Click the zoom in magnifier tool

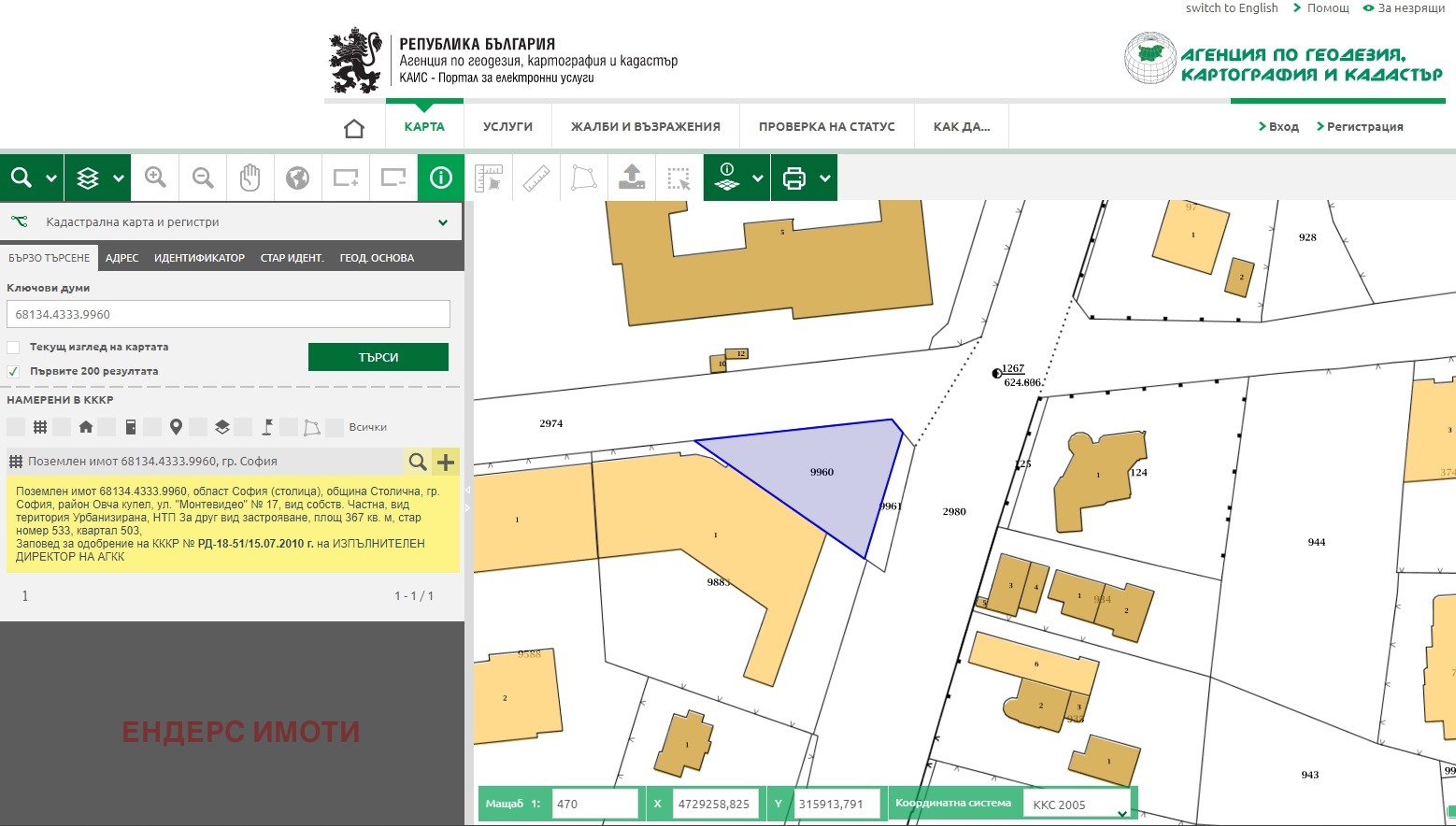(x=155, y=178)
